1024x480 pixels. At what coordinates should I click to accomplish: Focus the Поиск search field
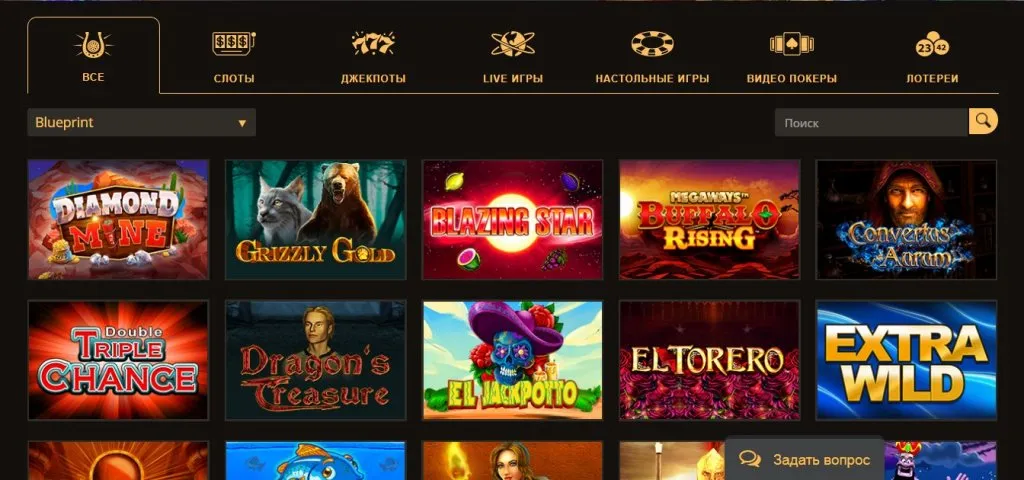click(871, 122)
